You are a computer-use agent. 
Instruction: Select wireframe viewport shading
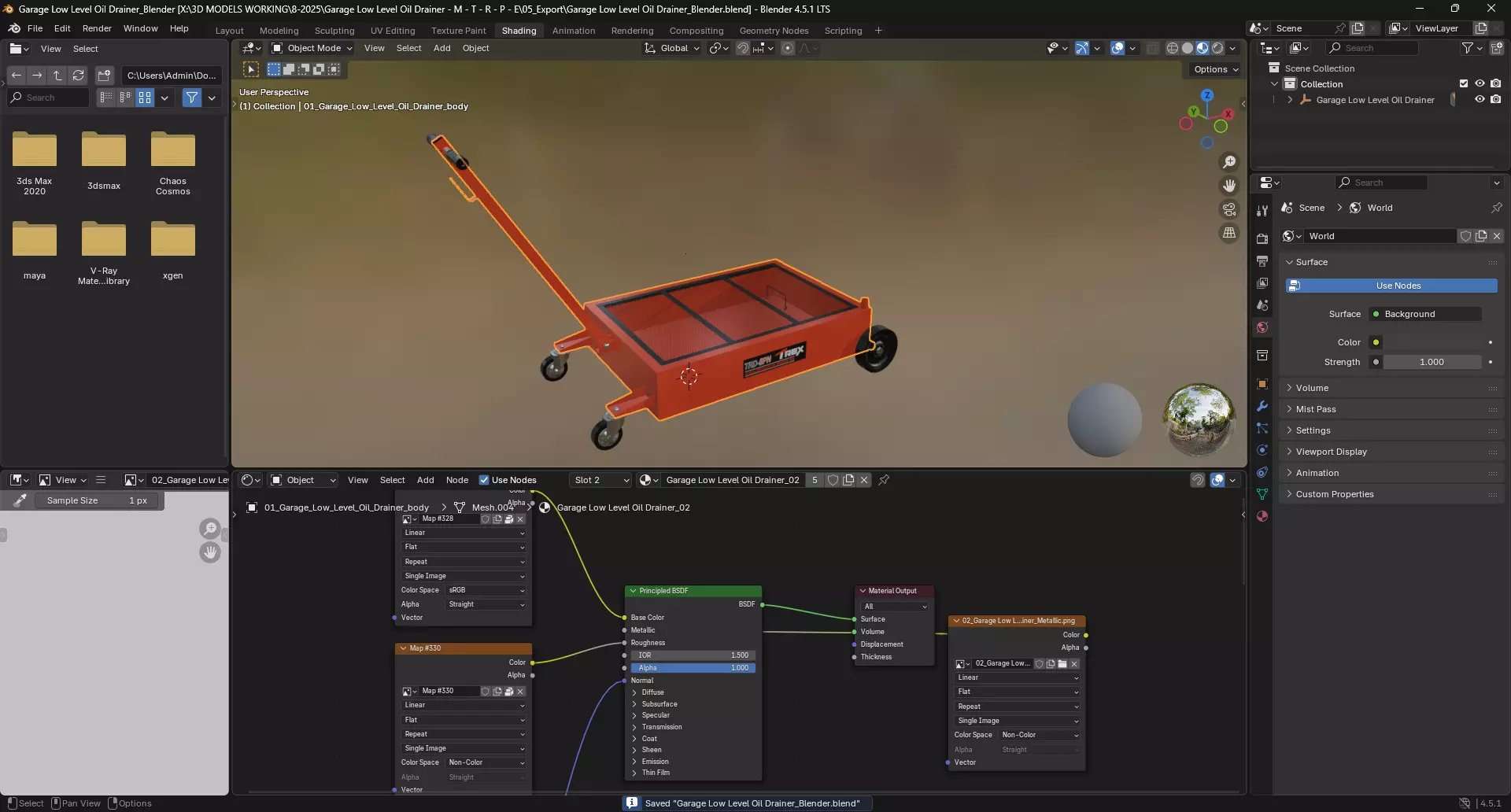point(1172,48)
